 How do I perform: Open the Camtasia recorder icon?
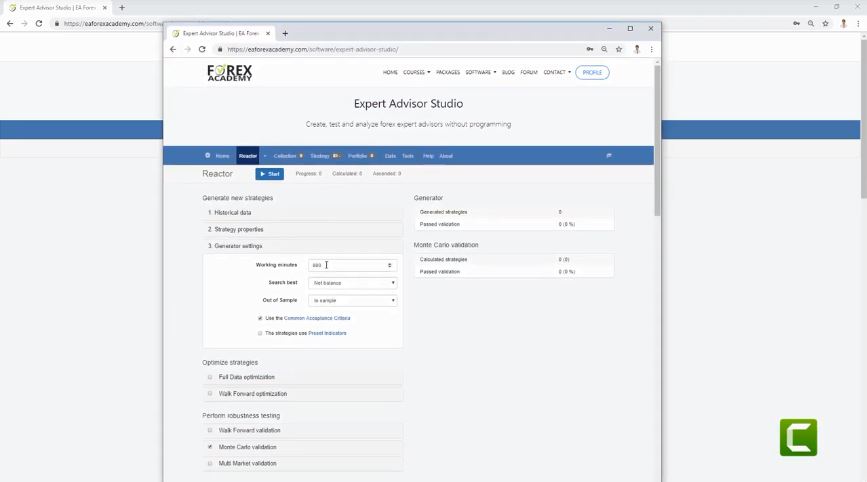[798, 437]
